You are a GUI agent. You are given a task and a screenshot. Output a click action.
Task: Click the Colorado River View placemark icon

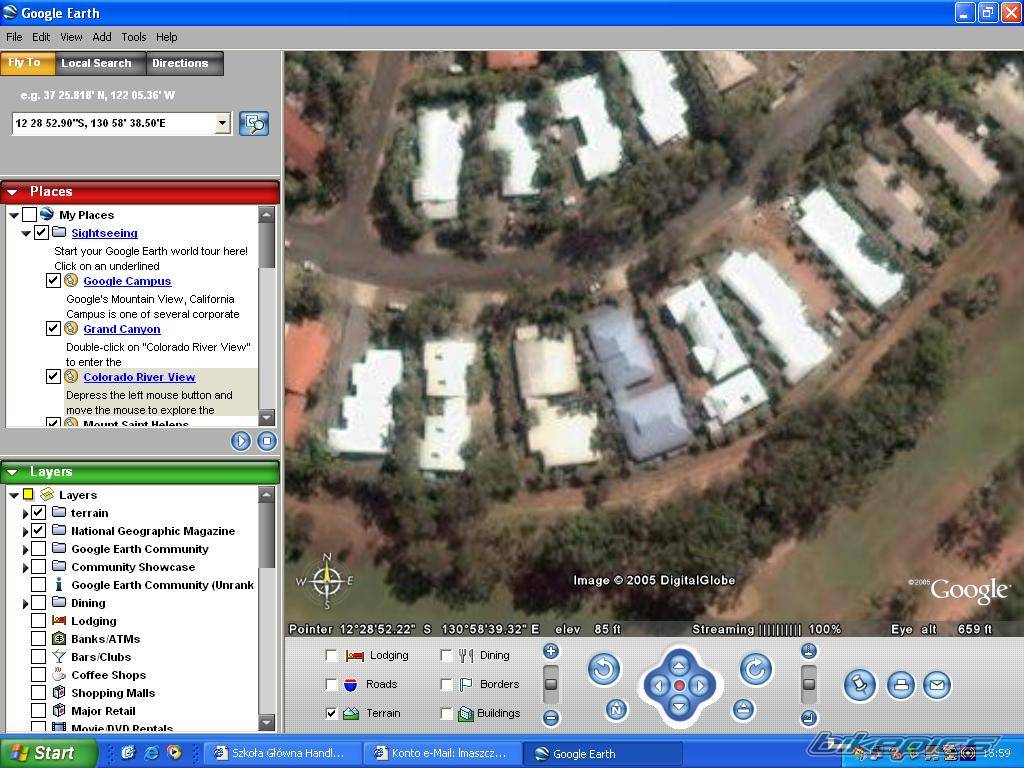[71, 376]
